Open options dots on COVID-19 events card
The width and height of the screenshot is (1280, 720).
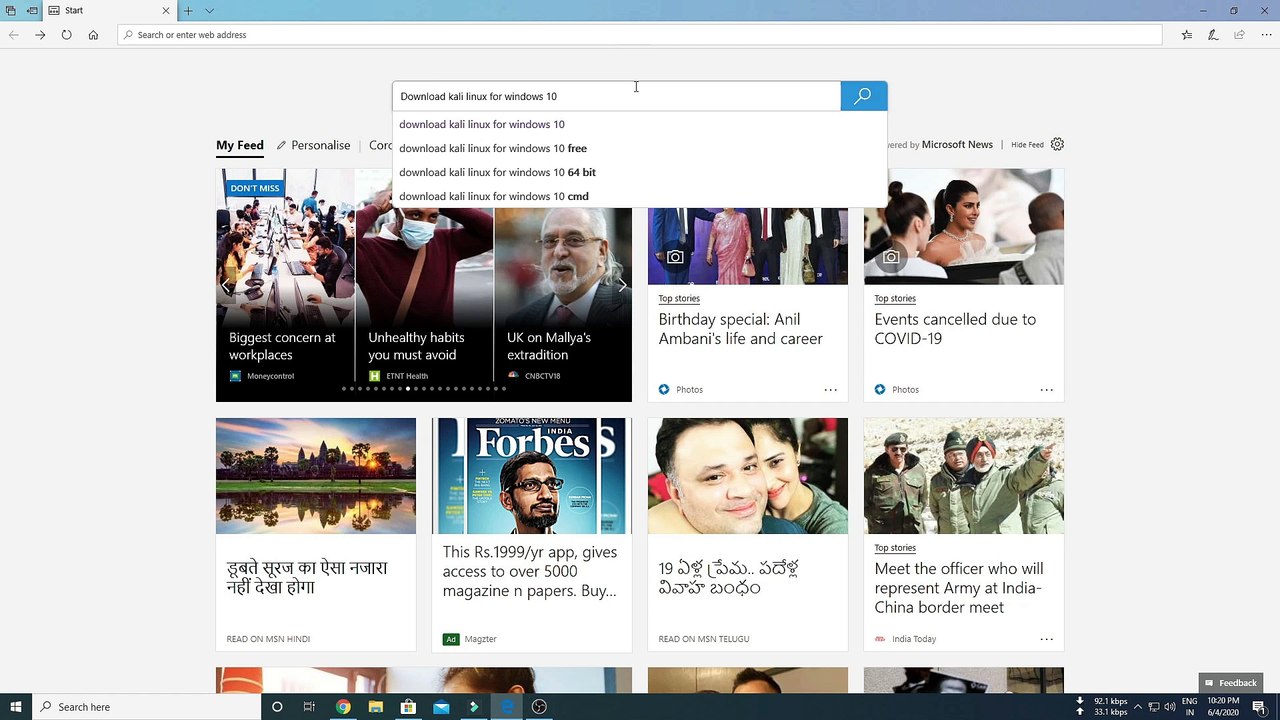coord(1046,389)
